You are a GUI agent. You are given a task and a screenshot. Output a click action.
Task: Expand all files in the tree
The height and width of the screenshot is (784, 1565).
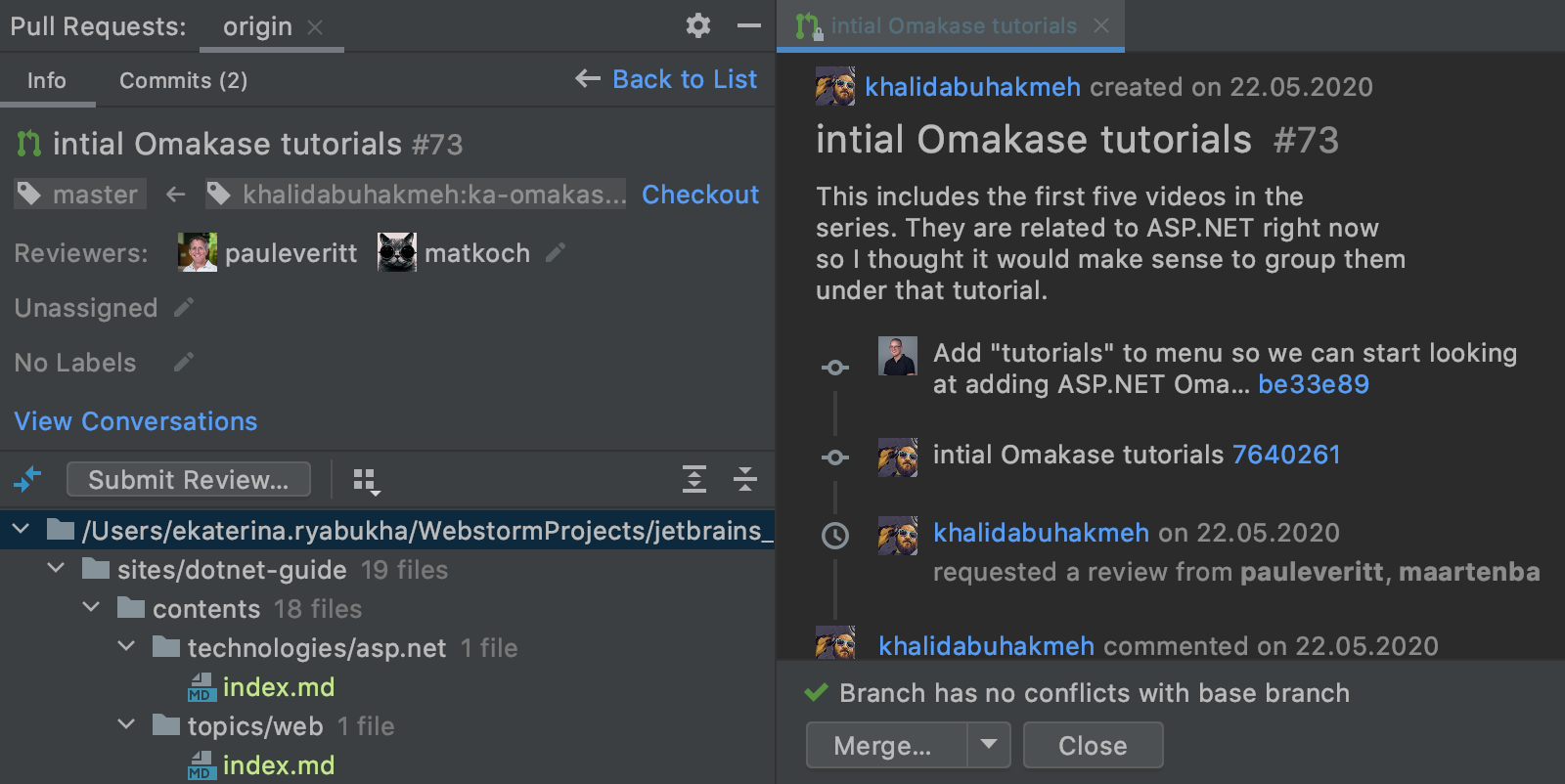pos(693,479)
